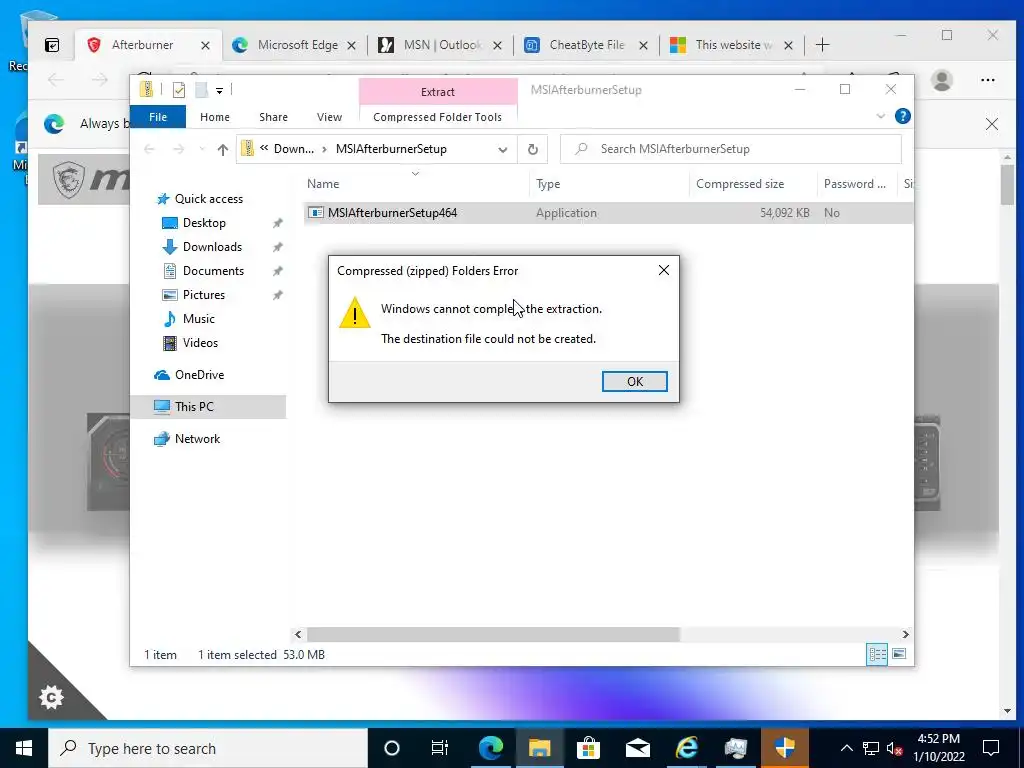1024x768 pixels.
Task: Expand the address bar history dropdown
Action: (502, 150)
